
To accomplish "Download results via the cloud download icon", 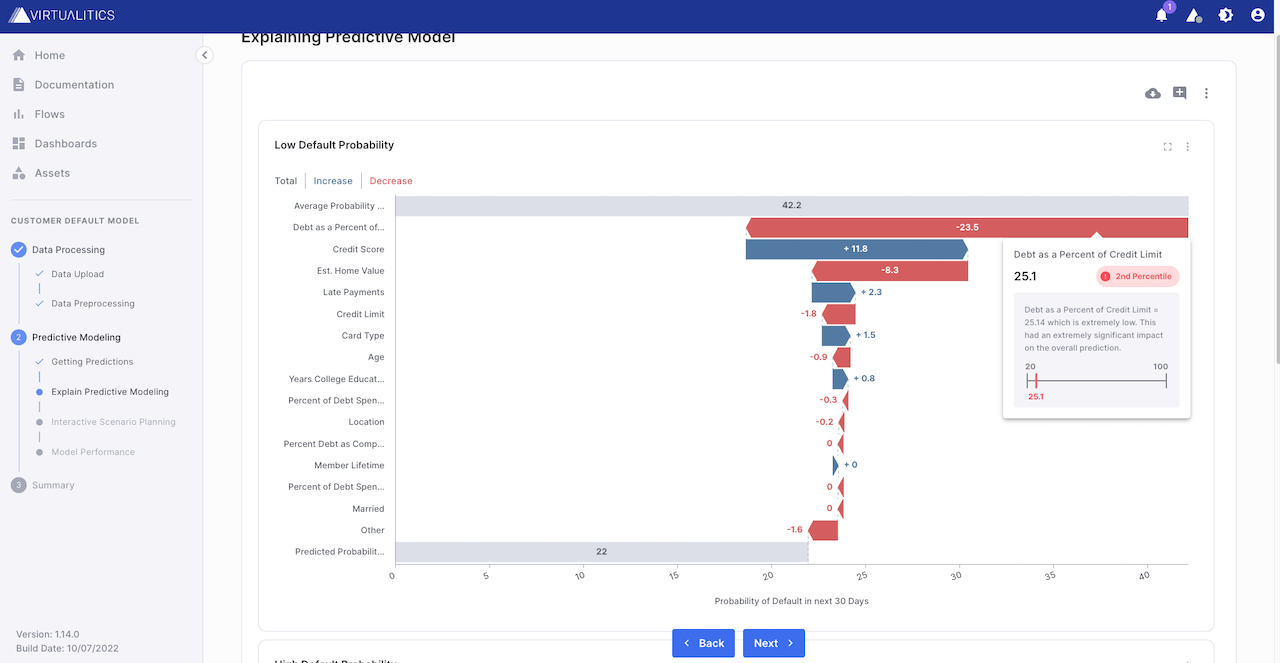I will [1152, 92].
